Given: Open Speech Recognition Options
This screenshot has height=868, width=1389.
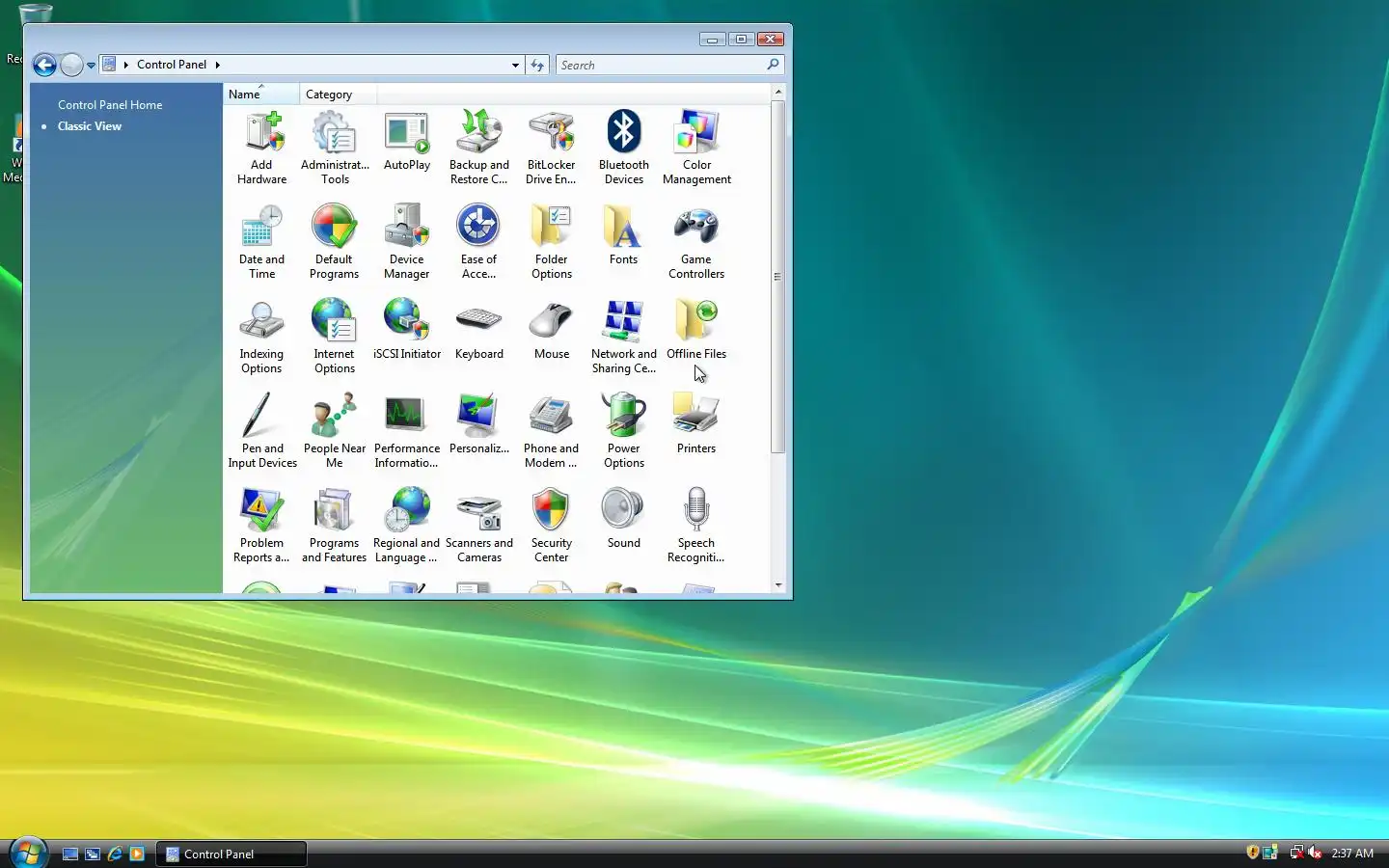Looking at the screenshot, I should coord(696,525).
